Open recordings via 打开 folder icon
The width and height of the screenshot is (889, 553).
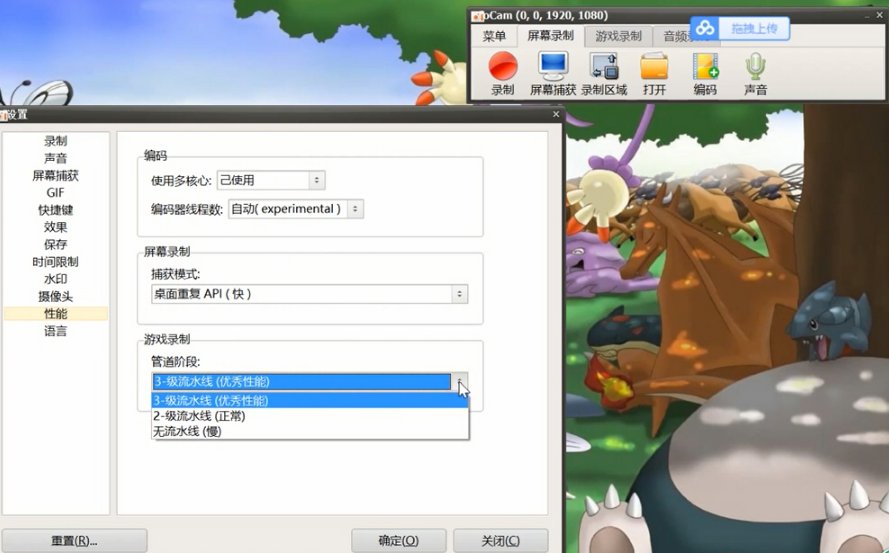[654, 66]
